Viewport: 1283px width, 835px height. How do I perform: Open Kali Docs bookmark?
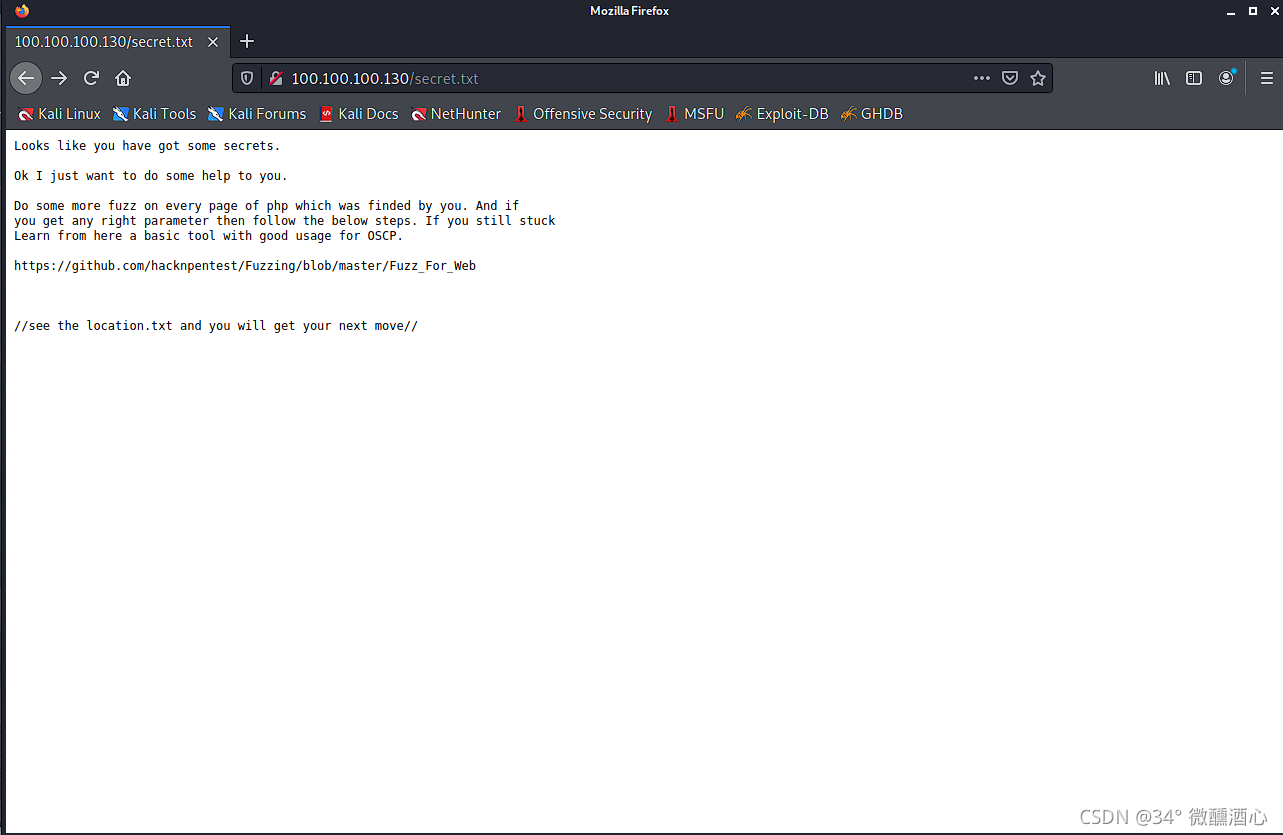click(358, 114)
